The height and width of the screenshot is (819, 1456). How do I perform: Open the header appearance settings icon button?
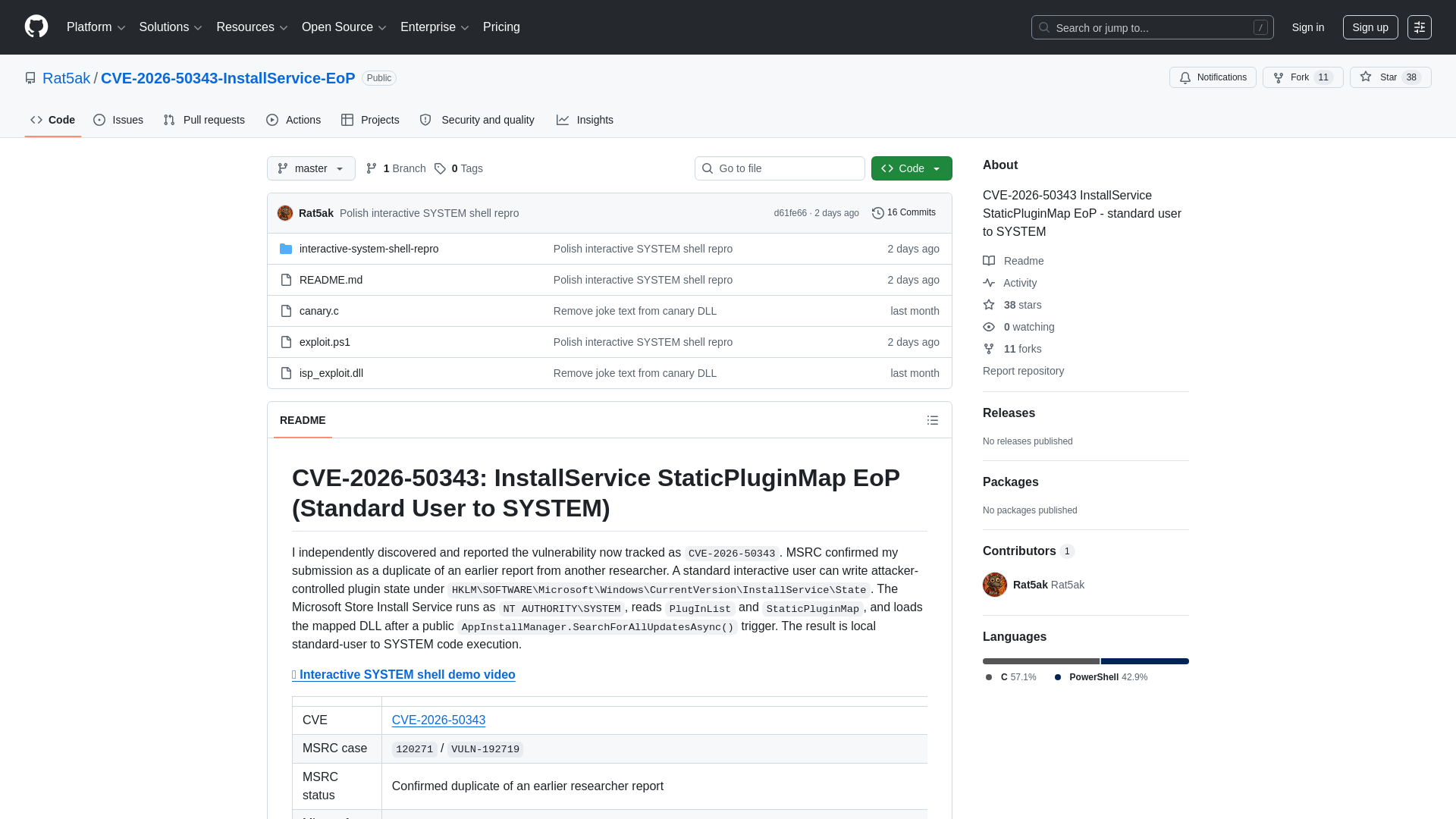pos(1420,27)
